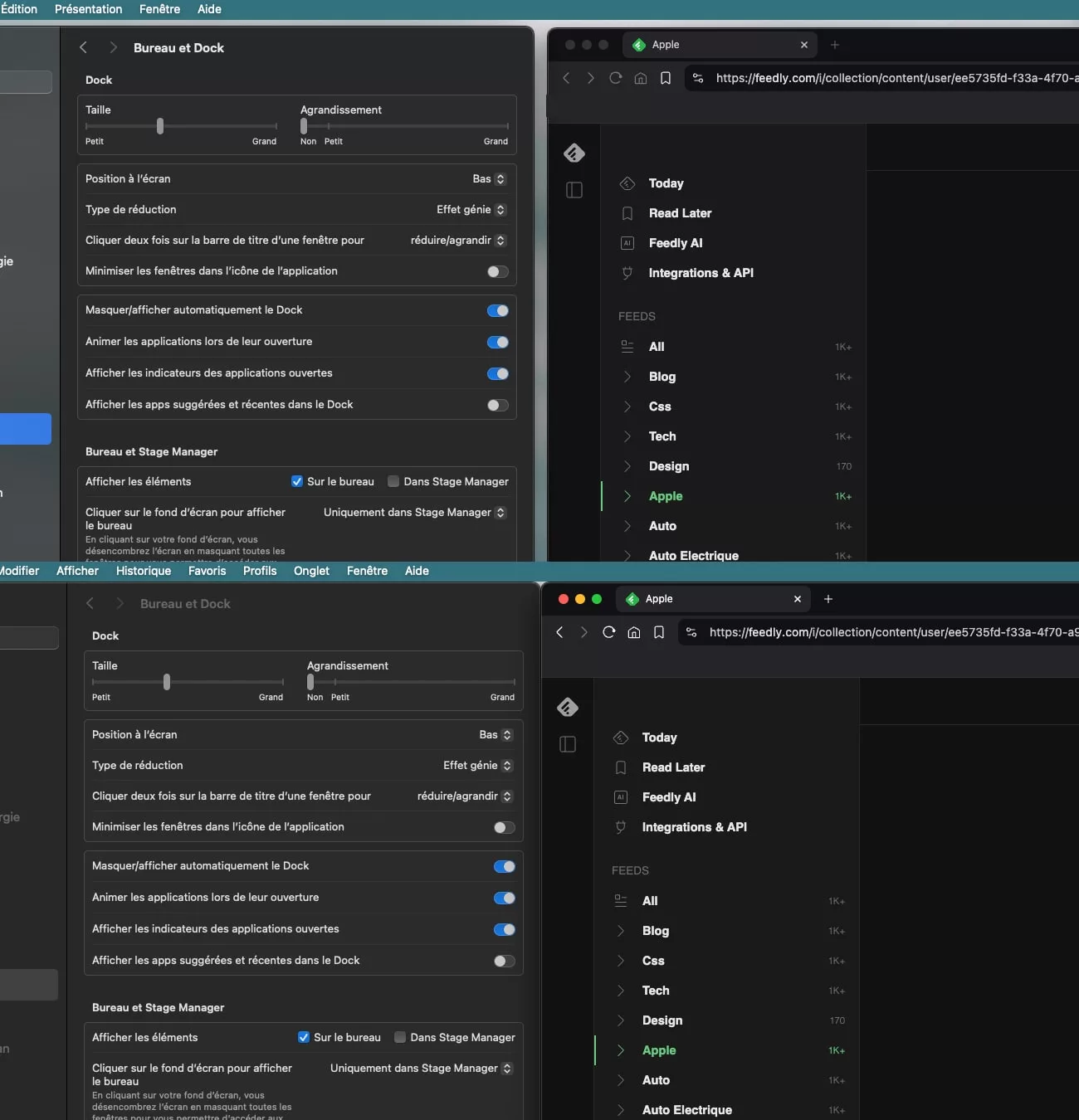Select the Apple tab in the lower browser window

(x=714, y=599)
